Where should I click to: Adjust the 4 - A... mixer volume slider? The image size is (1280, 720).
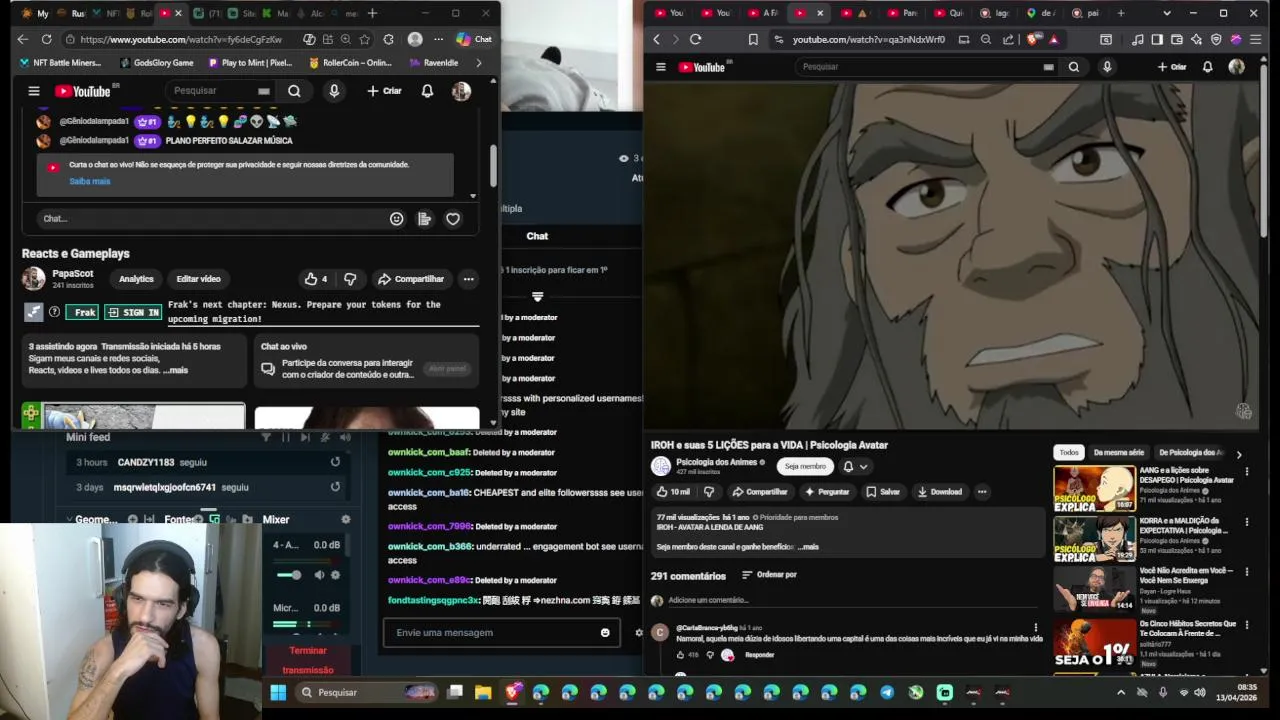pyautogui.click(x=288, y=575)
